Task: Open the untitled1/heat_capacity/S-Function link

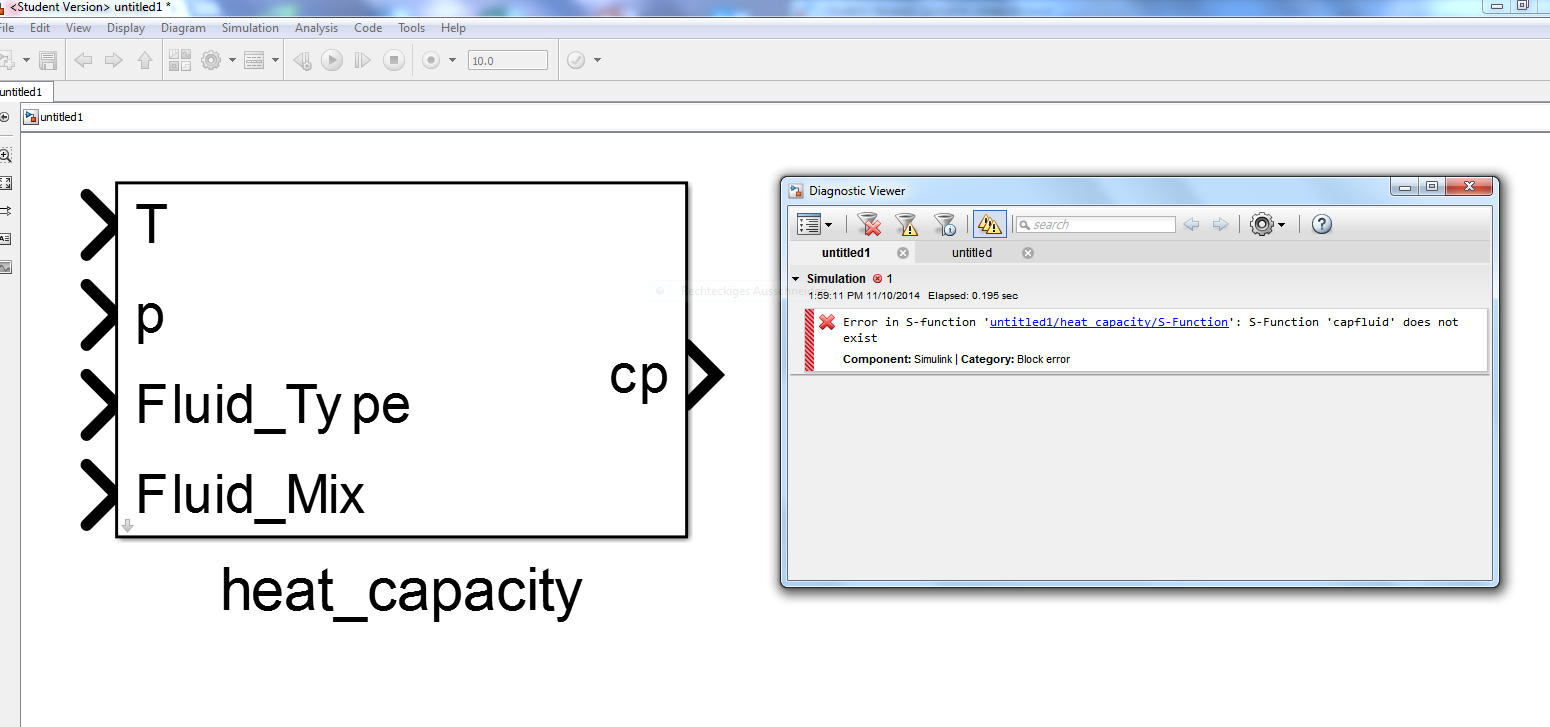Action: point(1108,322)
